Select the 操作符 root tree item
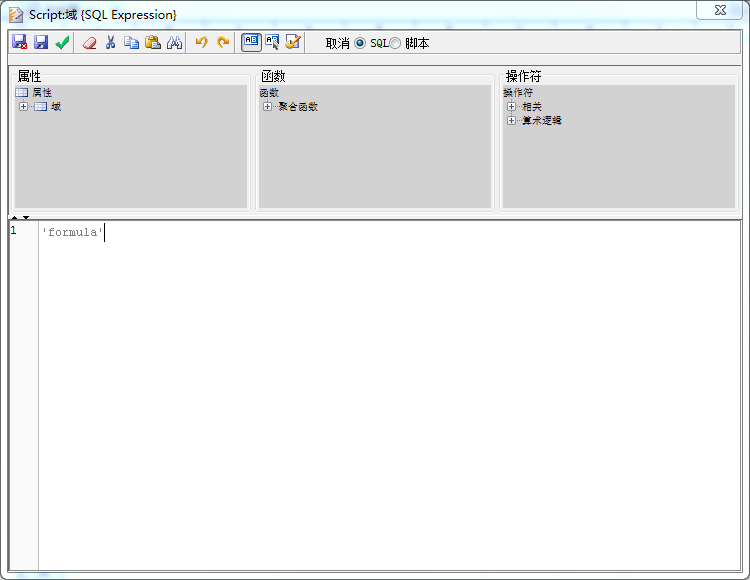 pos(518,92)
